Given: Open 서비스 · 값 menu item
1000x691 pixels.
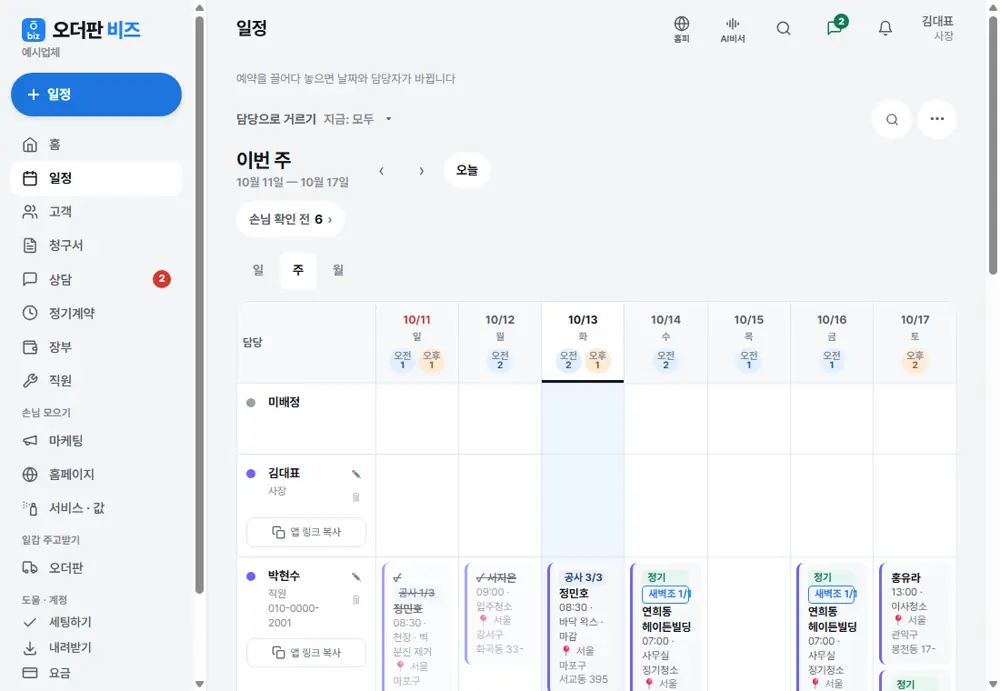Looking at the screenshot, I should 96,509.
